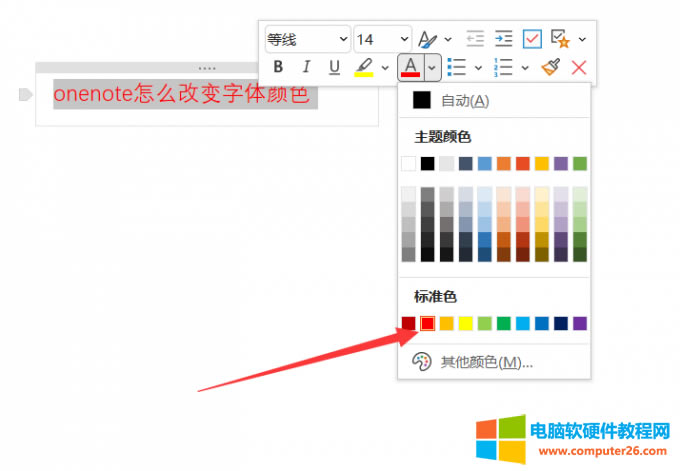This screenshot has height=471, width=680.
Task: Open highlight color dropdown arrow
Action: [385, 68]
